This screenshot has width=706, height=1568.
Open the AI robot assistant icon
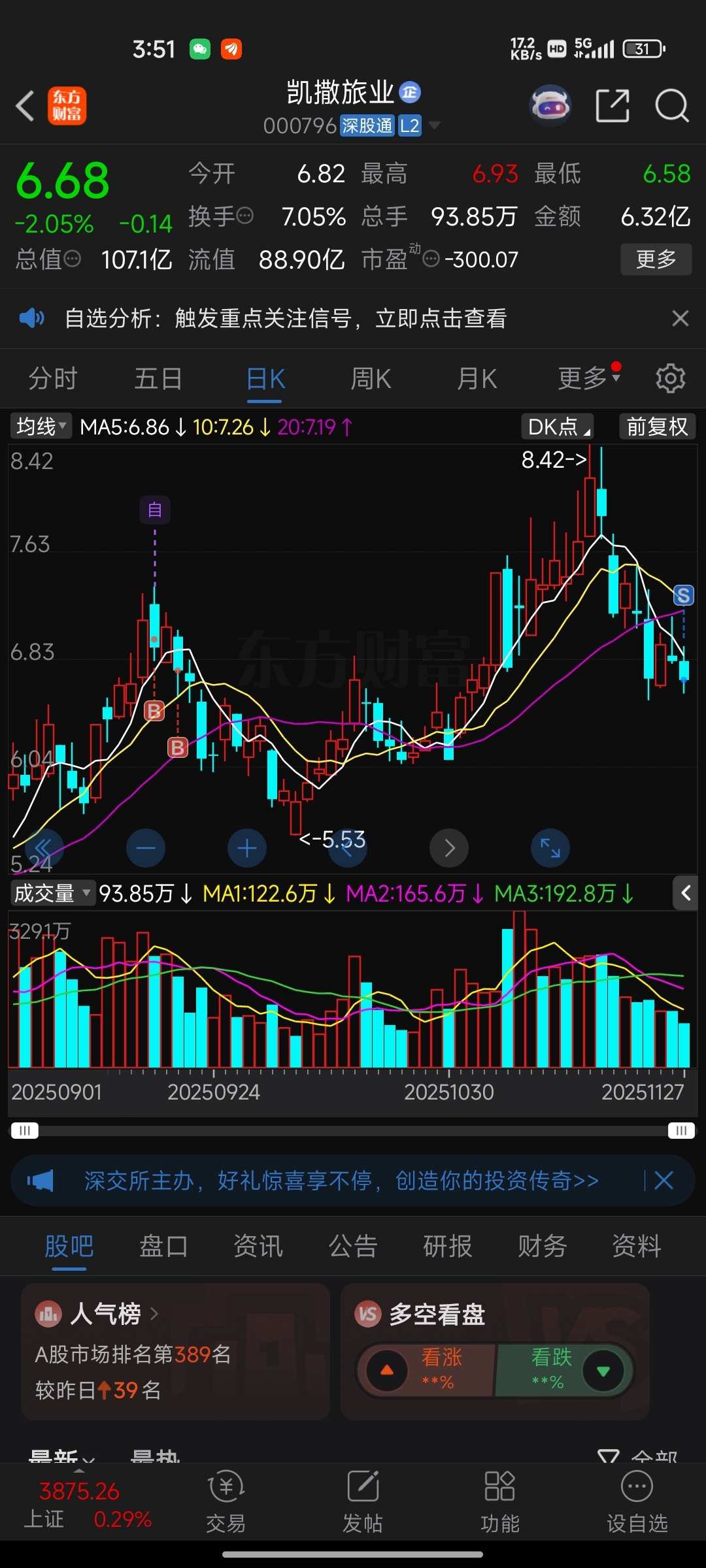[x=550, y=105]
